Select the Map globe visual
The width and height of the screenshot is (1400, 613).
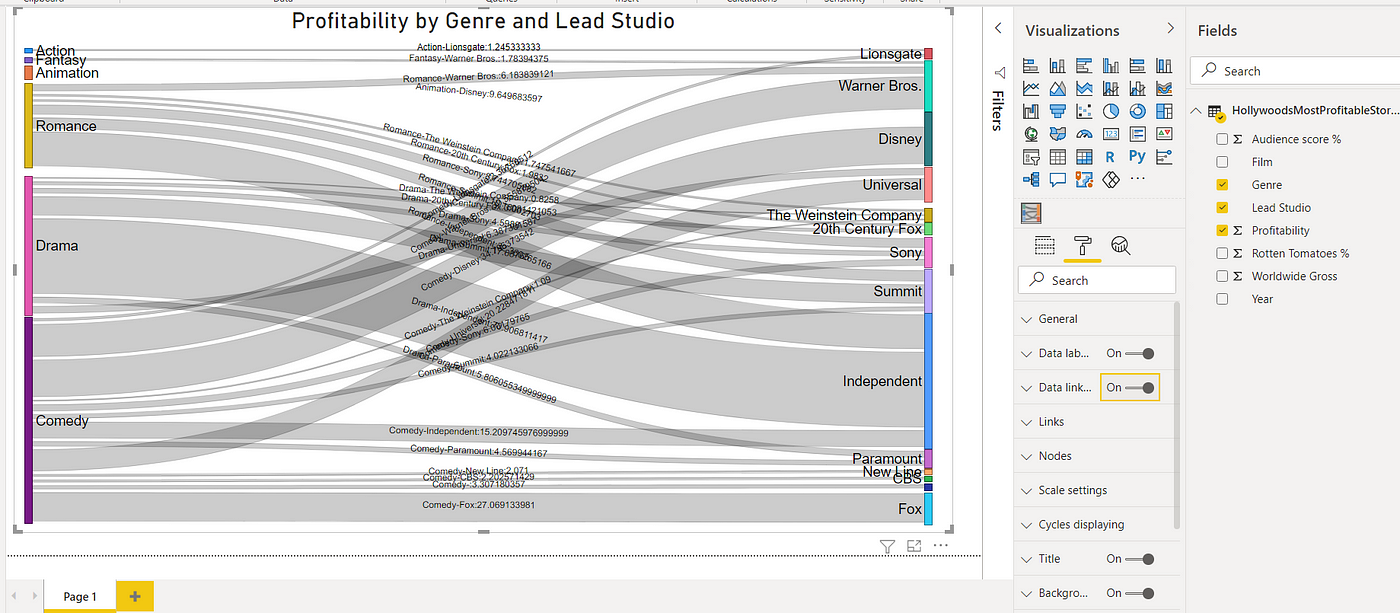(x=1031, y=134)
